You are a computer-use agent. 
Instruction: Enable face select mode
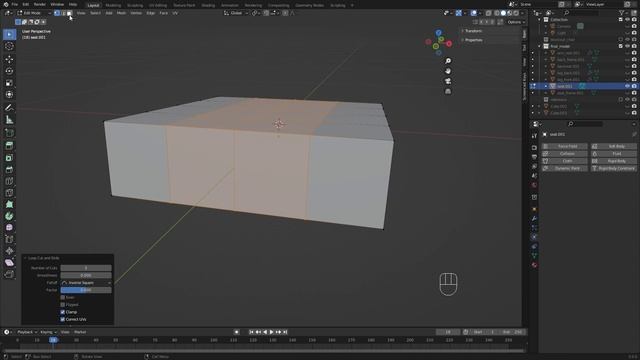(69, 13)
